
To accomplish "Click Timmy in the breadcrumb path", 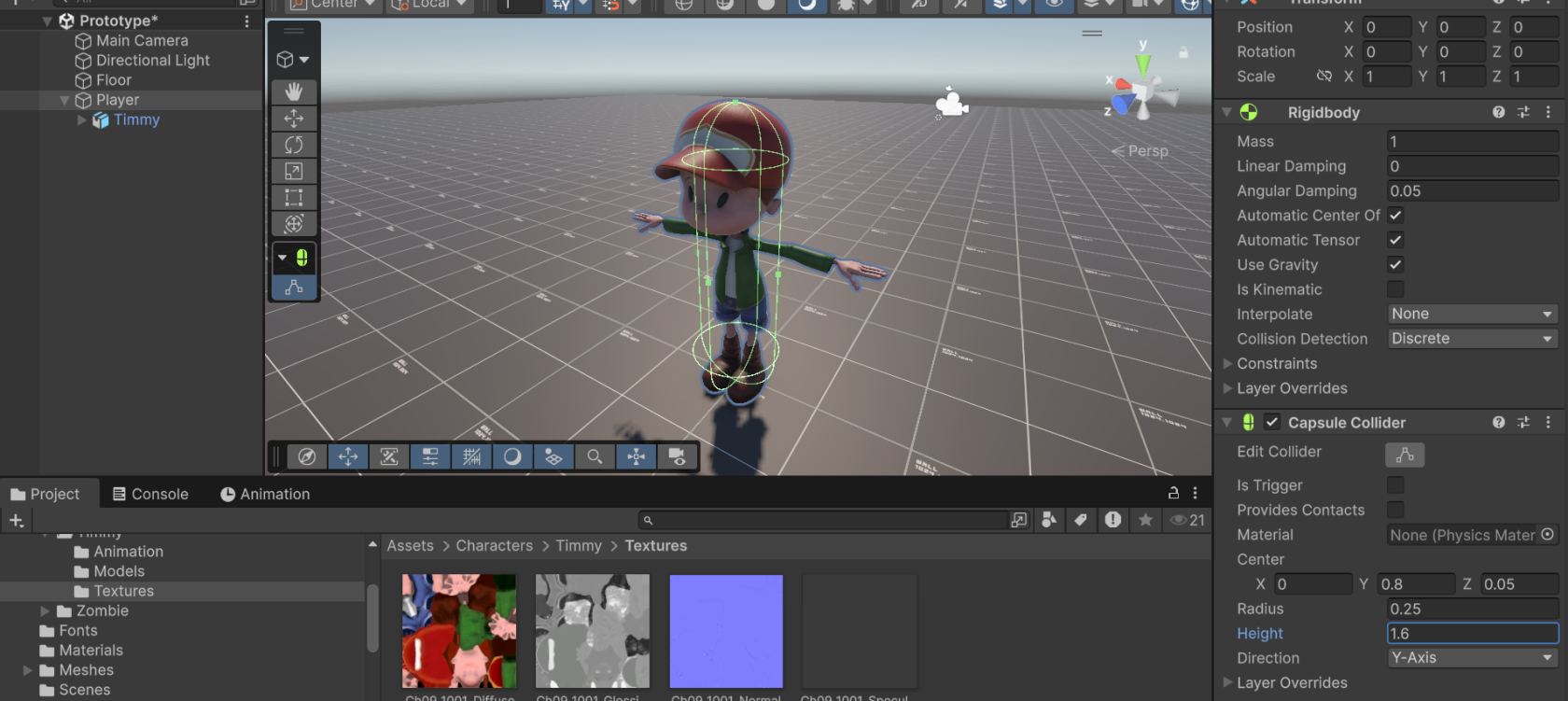I will pos(579,546).
